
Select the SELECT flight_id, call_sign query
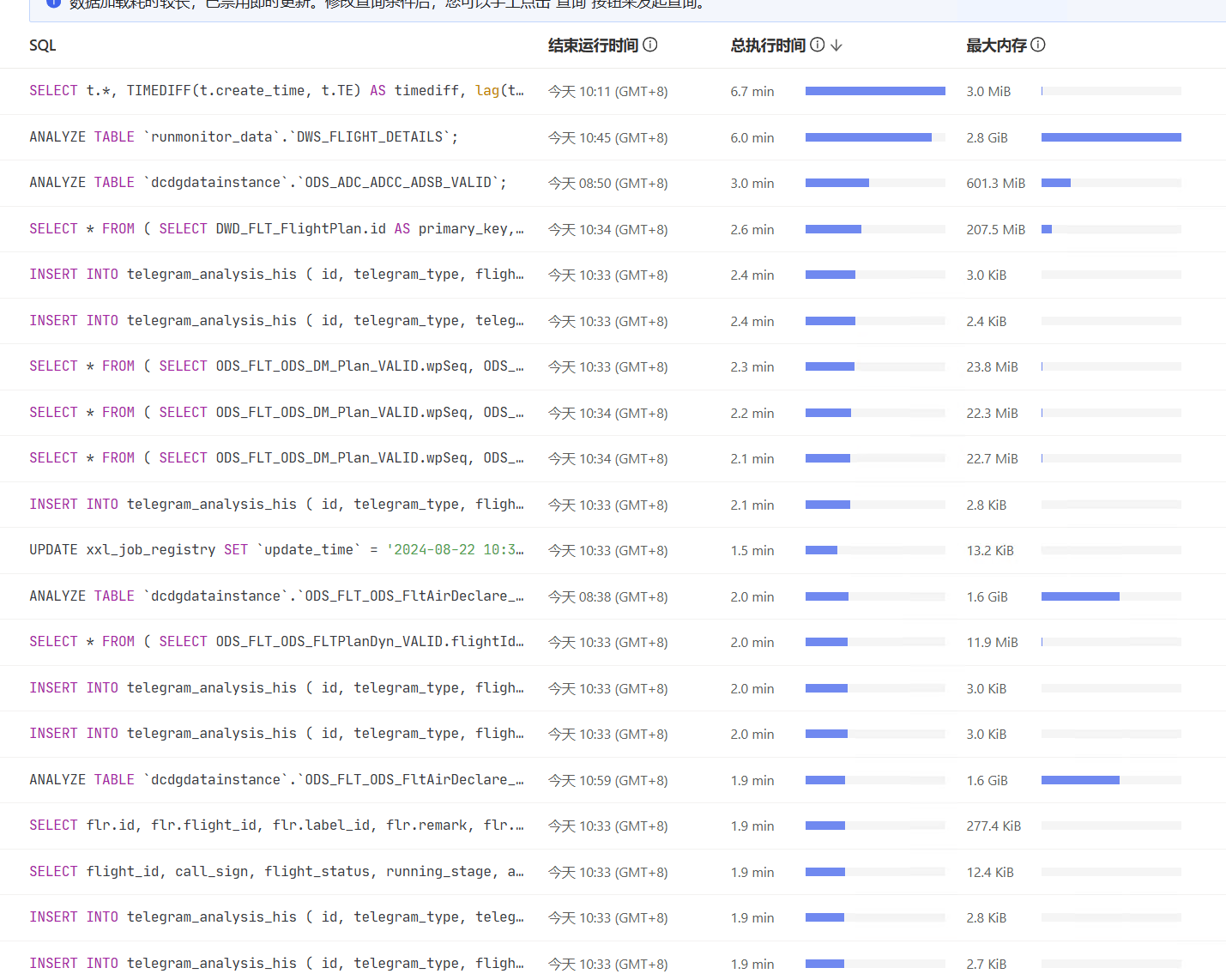pos(275,872)
